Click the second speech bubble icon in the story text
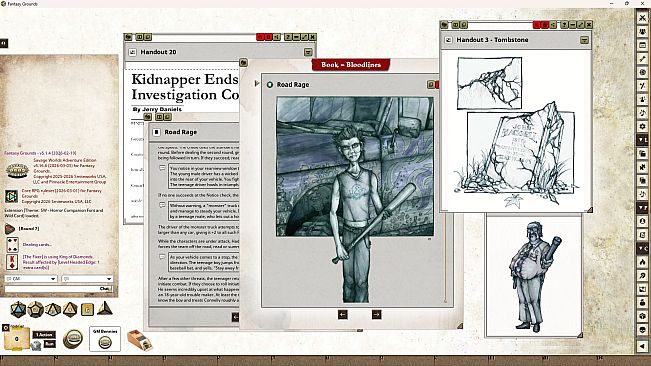Viewport: 651px width, 366px height. tap(162, 205)
